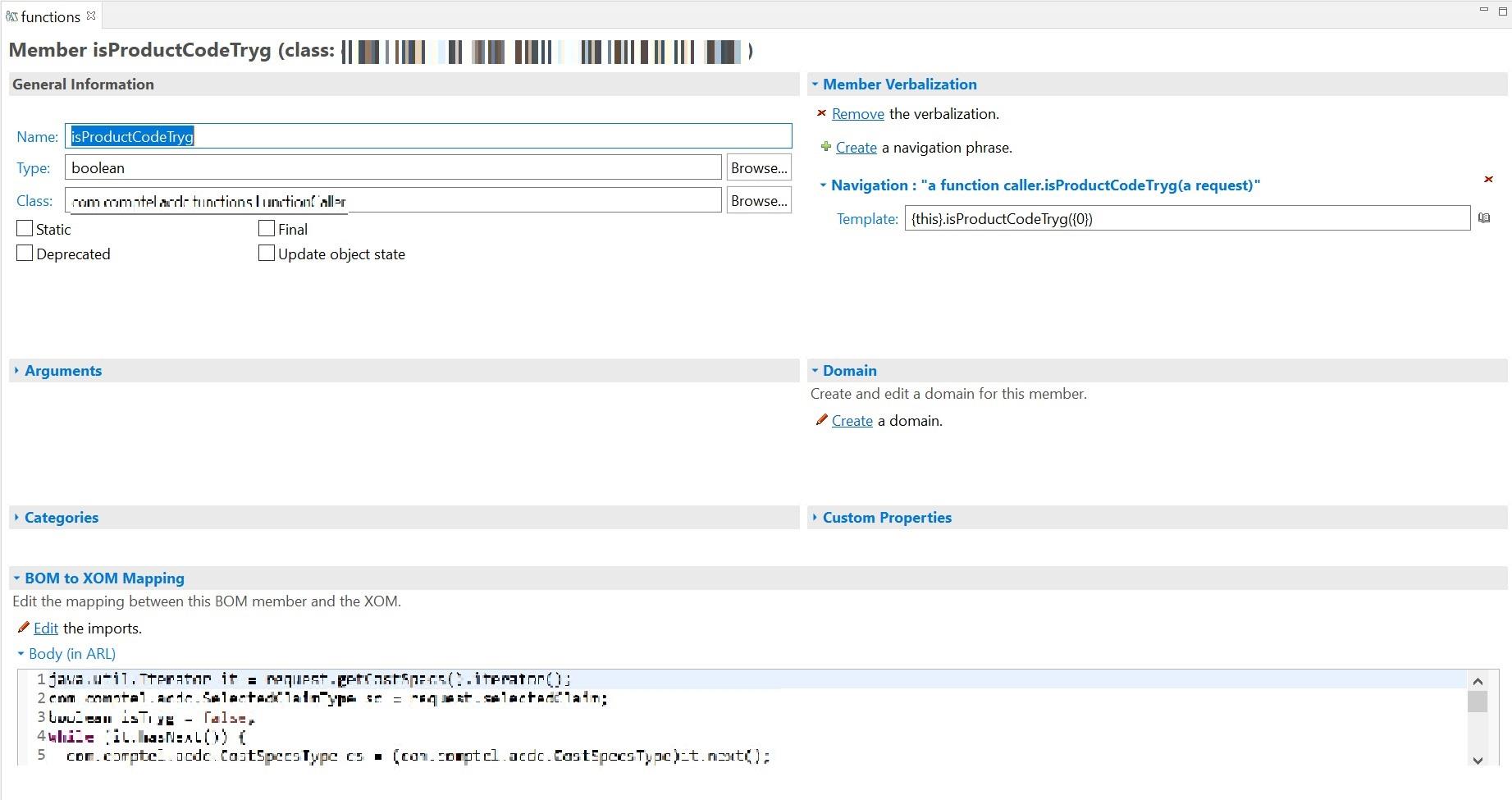Click Browse next to the Class field

coord(758,199)
